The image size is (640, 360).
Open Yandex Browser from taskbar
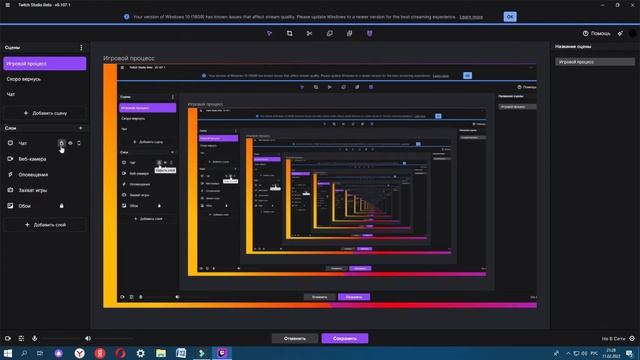click(80, 353)
